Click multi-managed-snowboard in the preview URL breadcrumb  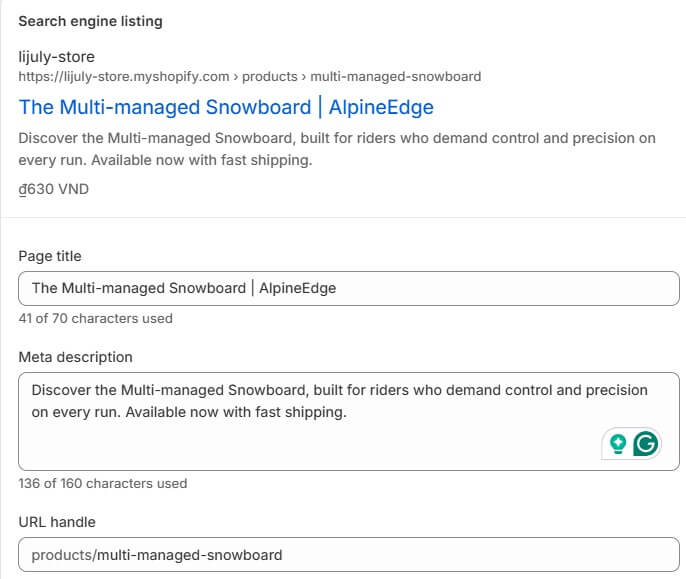(396, 76)
